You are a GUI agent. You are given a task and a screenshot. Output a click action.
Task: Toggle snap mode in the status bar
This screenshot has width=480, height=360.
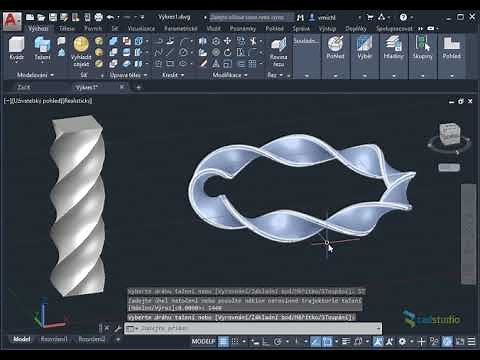[x=235, y=341]
